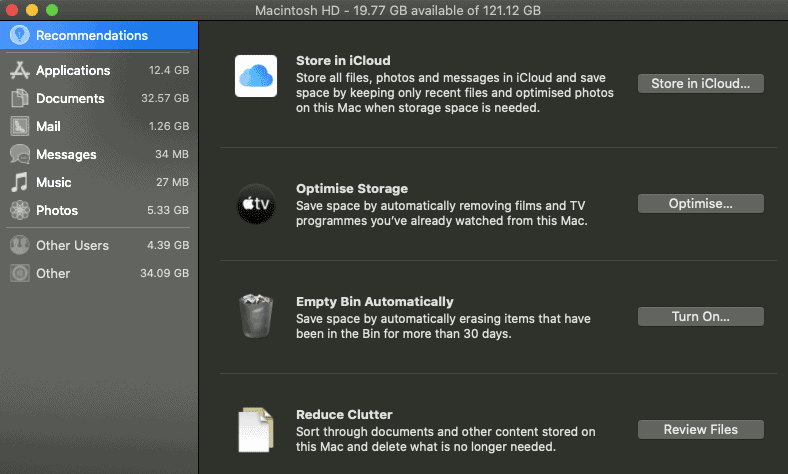Maximize the window with green button
Image resolution: width=788 pixels, height=474 pixels.
[x=52, y=10]
